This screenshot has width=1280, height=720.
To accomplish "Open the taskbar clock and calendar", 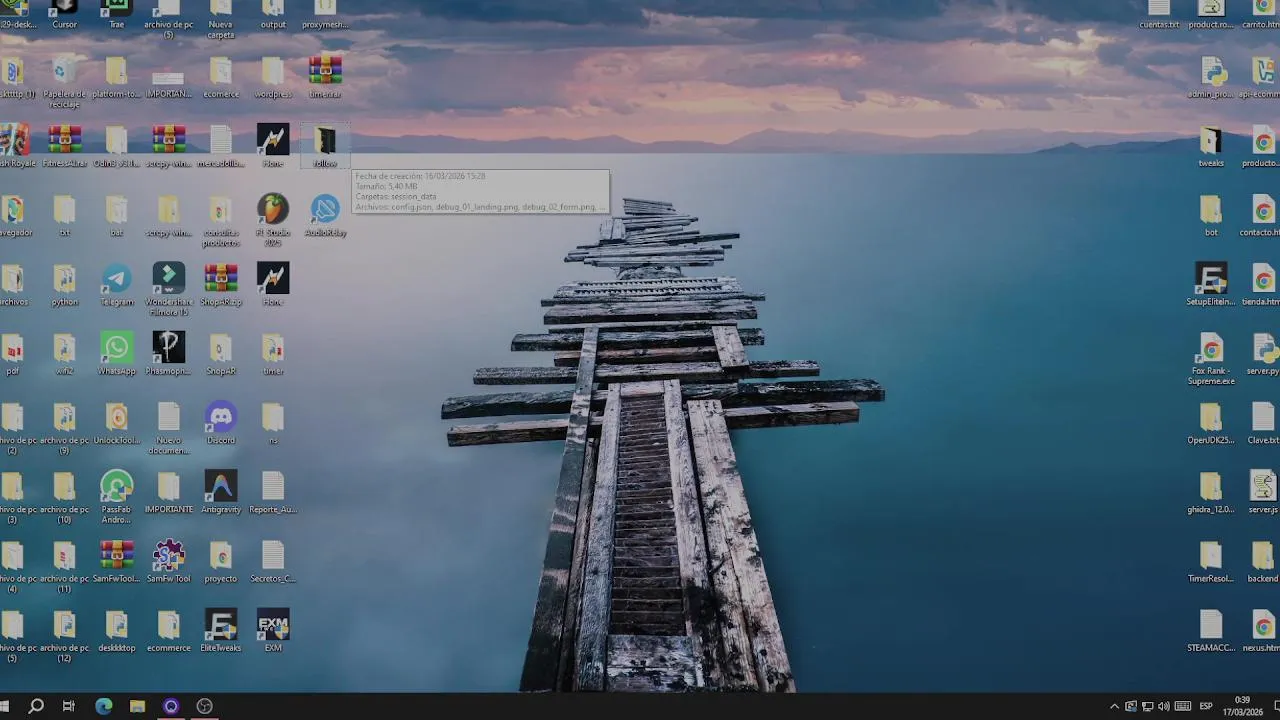I will click(1242, 706).
